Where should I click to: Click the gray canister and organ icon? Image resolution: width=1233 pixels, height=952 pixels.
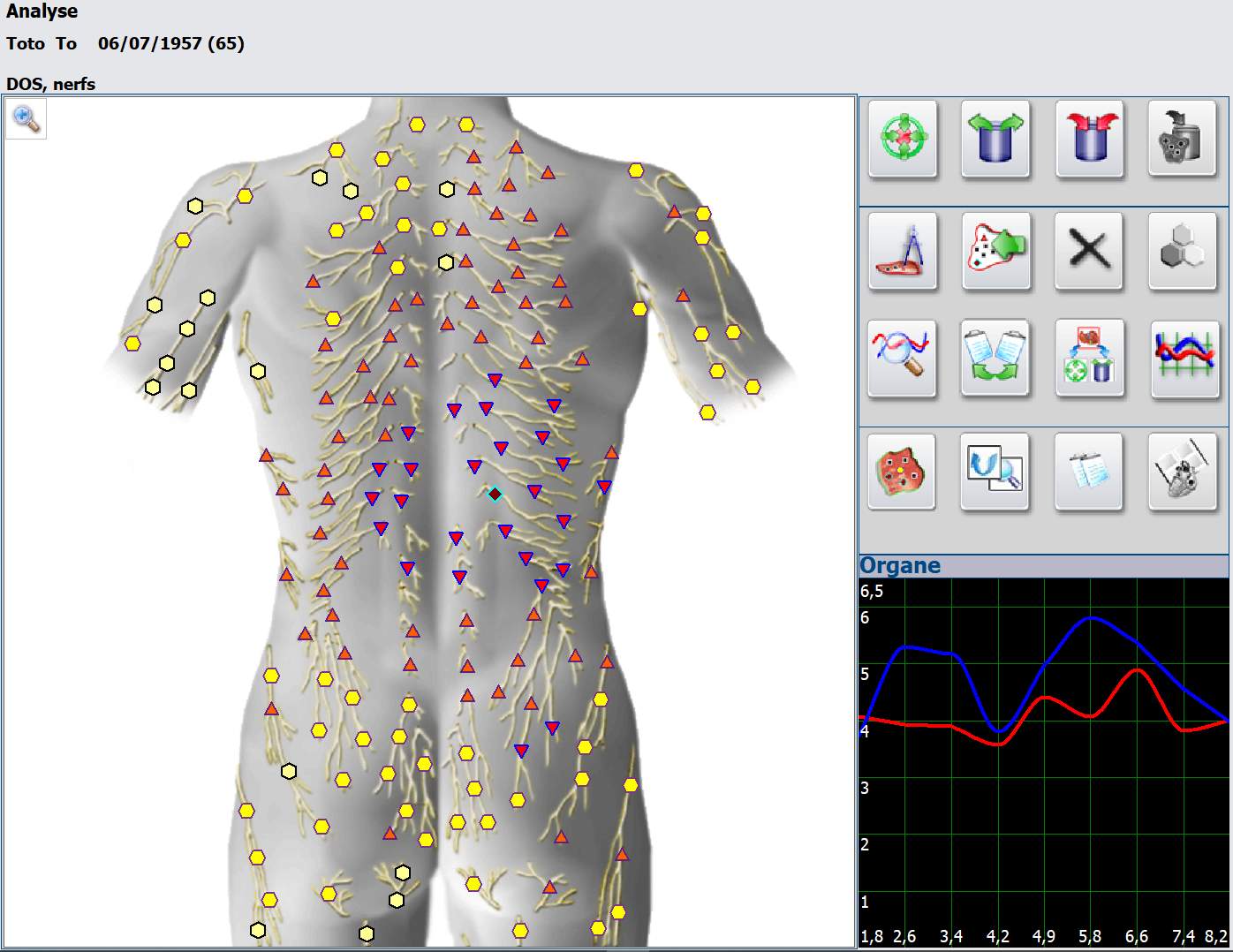(1183, 139)
